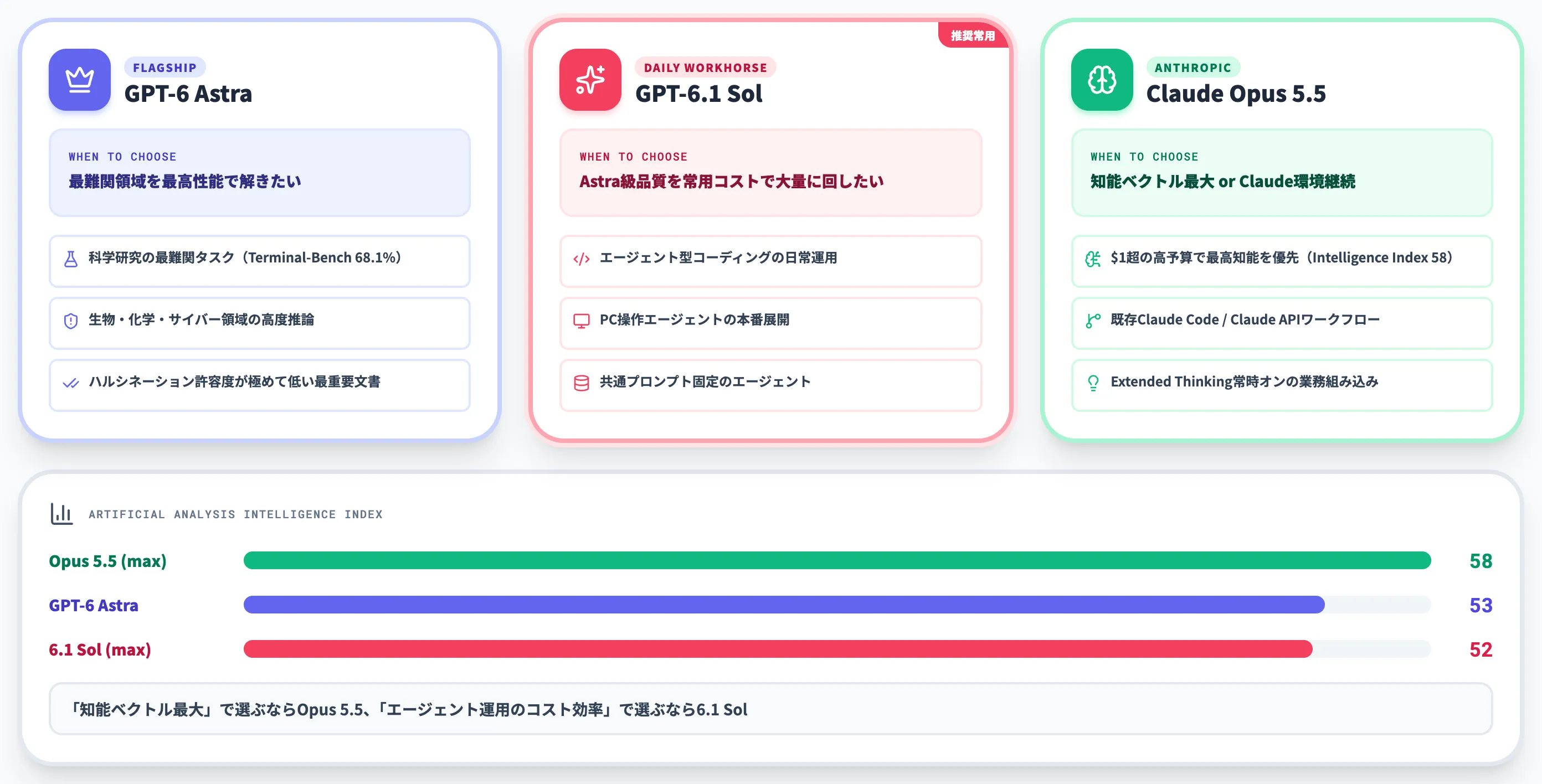The width and height of the screenshot is (1542, 784).
Task: Click the blue GPT-6 Astra progress bar
Action: 784,605
